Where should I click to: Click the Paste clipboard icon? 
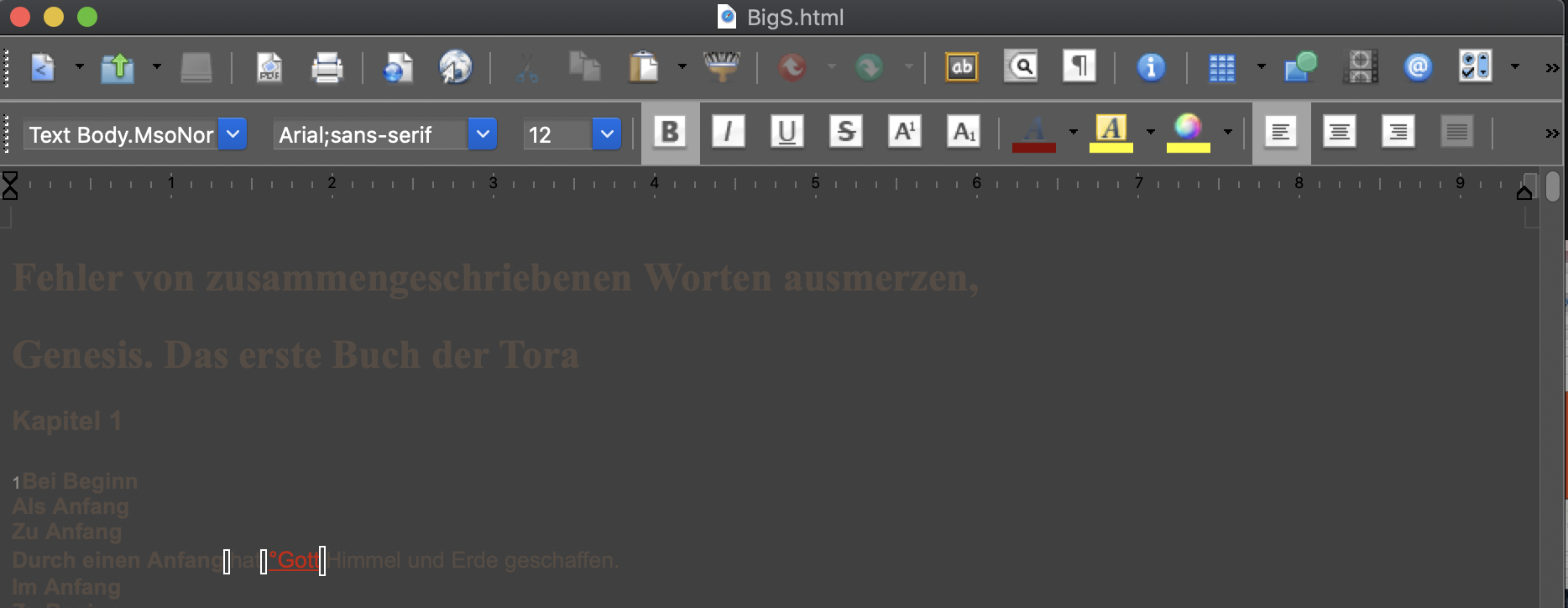643,67
